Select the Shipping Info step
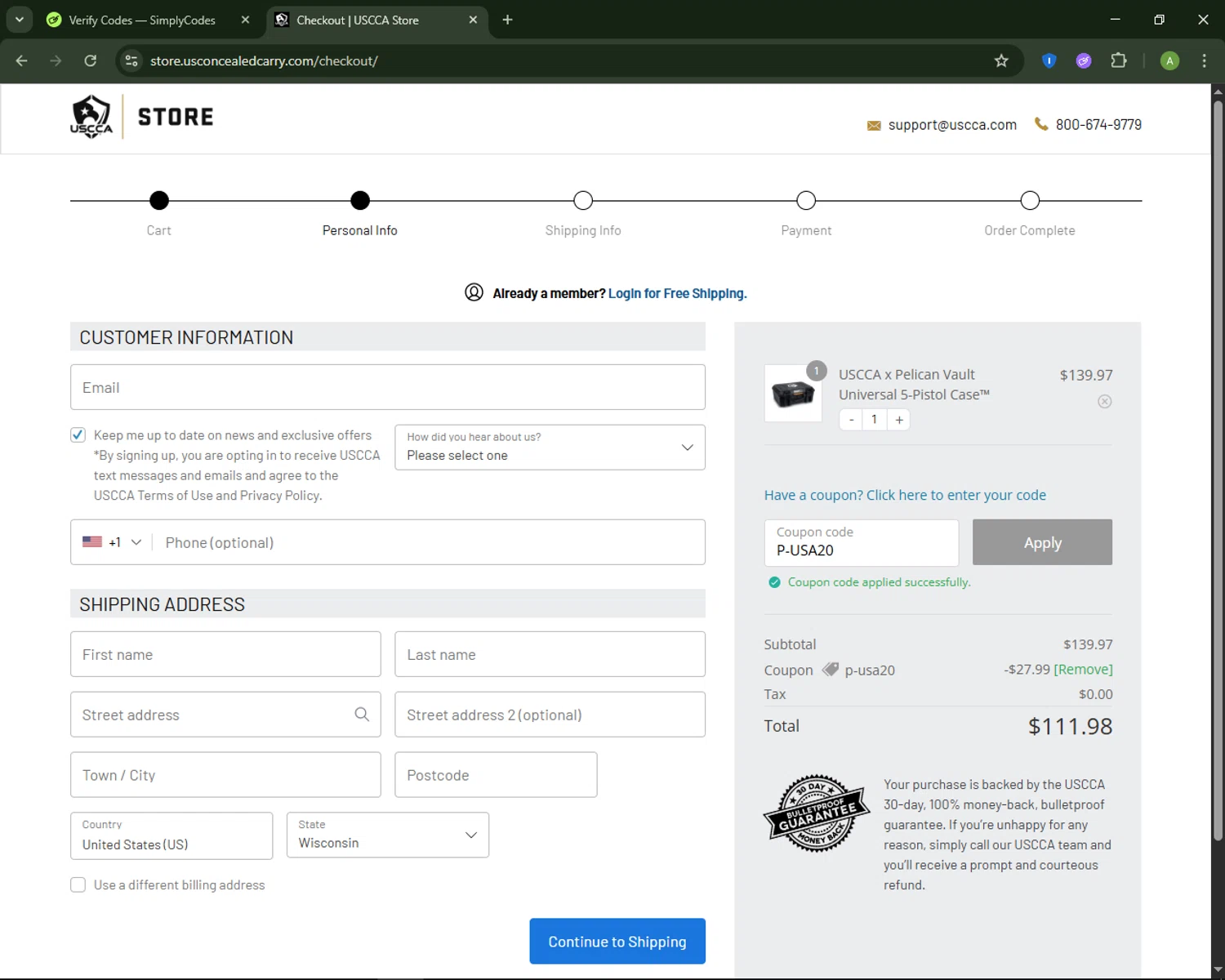 583,200
